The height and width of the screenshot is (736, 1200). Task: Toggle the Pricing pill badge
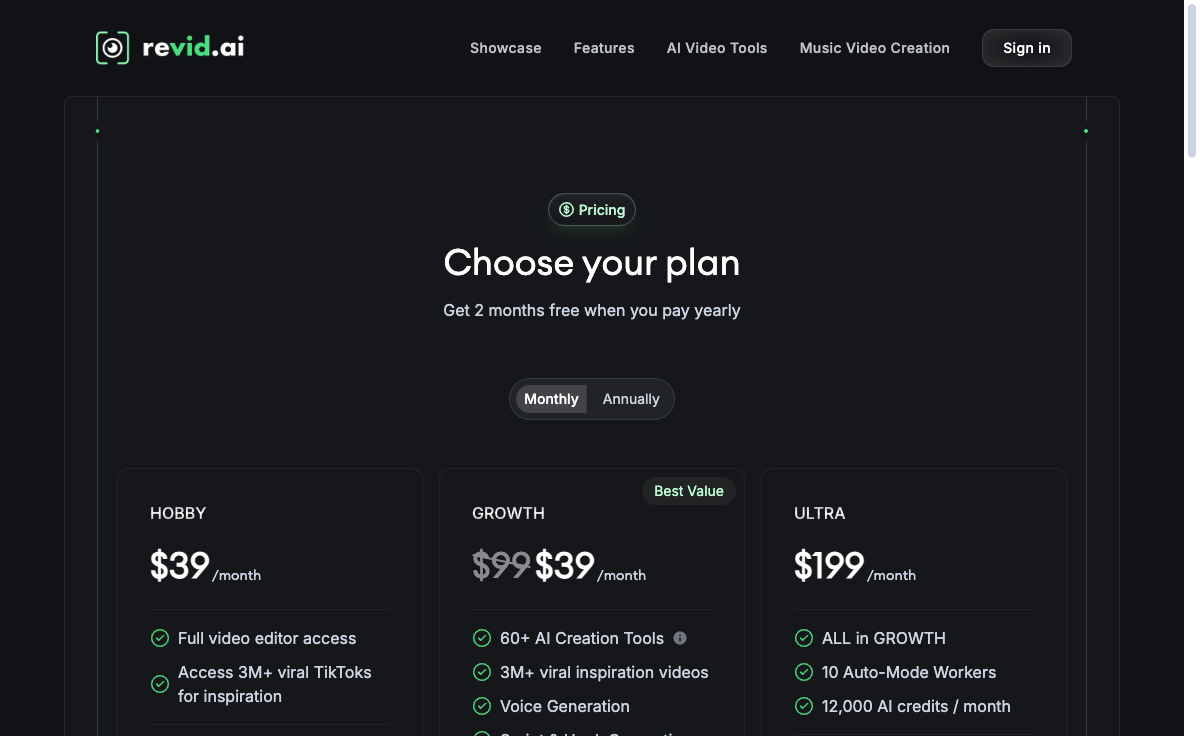(x=592, y=210)
